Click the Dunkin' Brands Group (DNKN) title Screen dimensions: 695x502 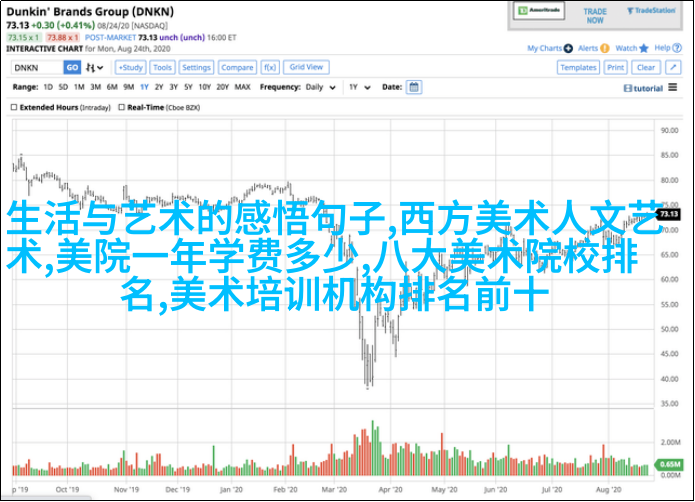coord(90,12)
